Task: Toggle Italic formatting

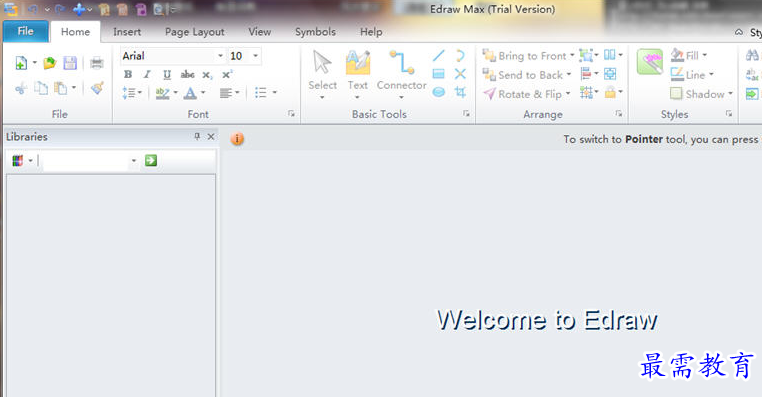Action: (x=147, y=74)
